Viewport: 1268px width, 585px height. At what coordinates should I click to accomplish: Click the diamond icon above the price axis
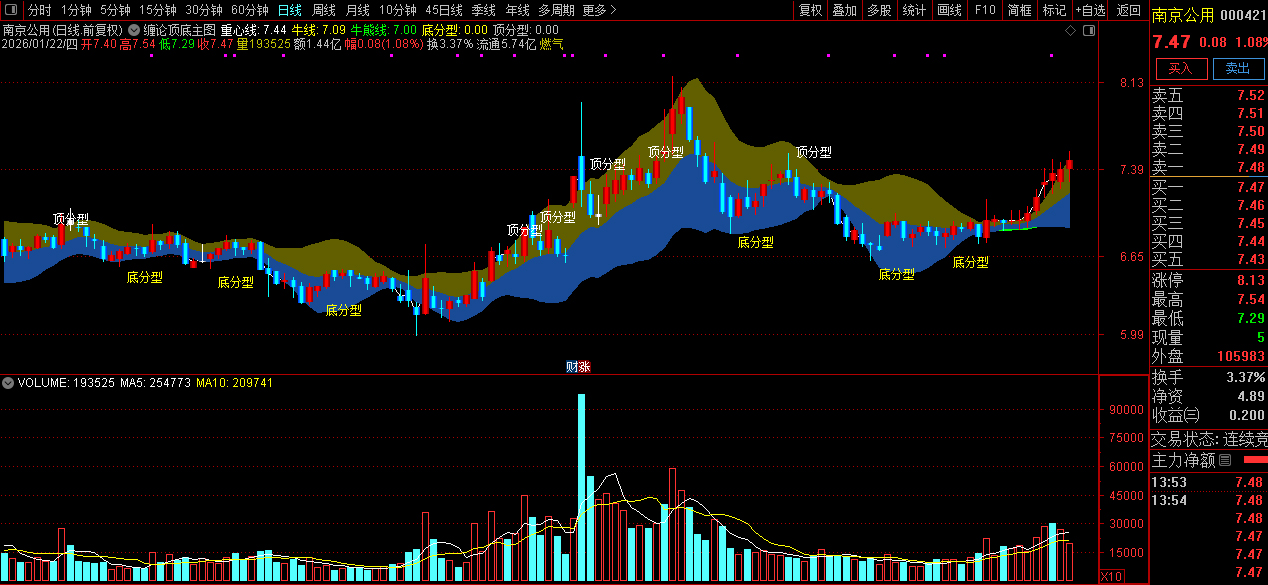tap(1071, 30)
